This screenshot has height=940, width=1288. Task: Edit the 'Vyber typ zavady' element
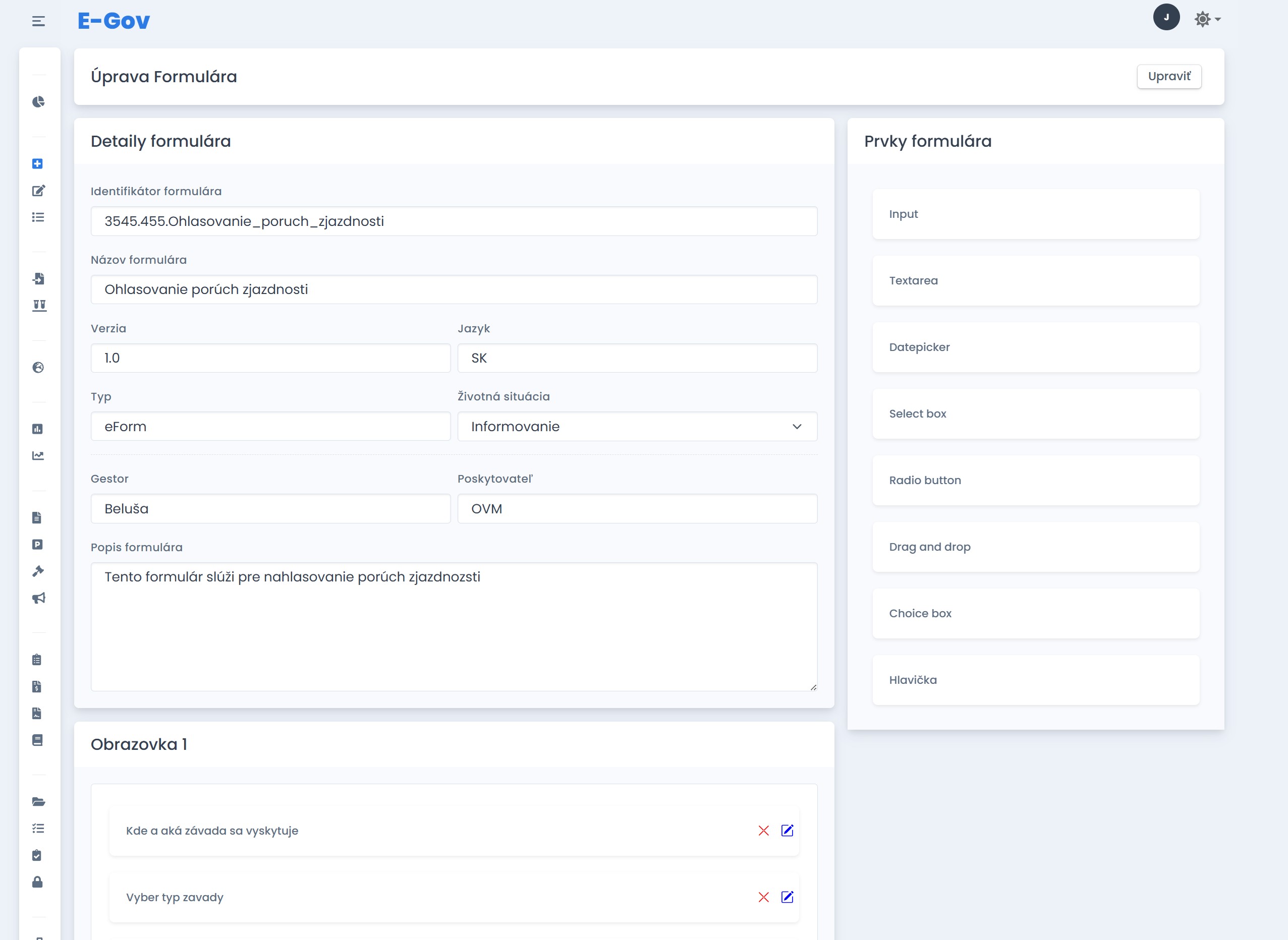[x=787, y=897]
